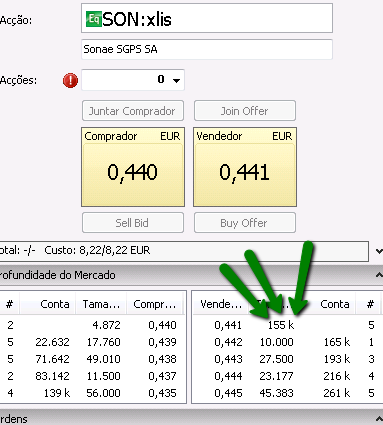The height and width of the screenshot is (425, 383).
Task: Click the Vende... column header
Action: 221,304
